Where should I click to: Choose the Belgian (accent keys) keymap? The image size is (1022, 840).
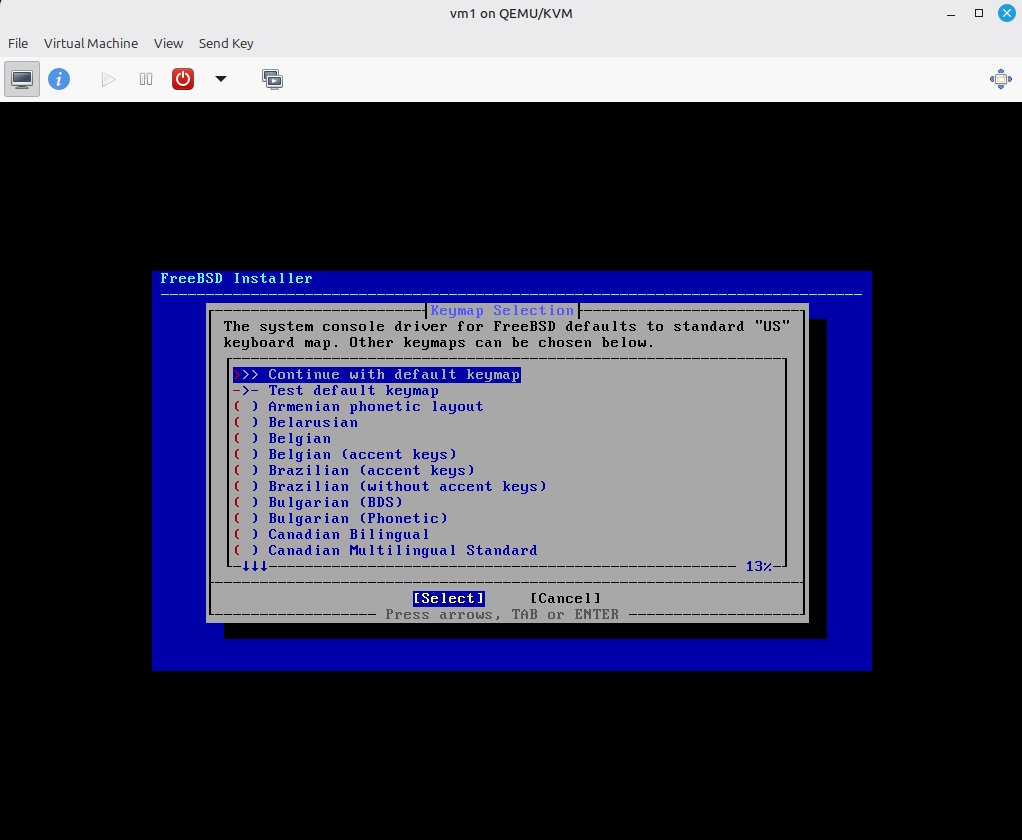point(362,455)
